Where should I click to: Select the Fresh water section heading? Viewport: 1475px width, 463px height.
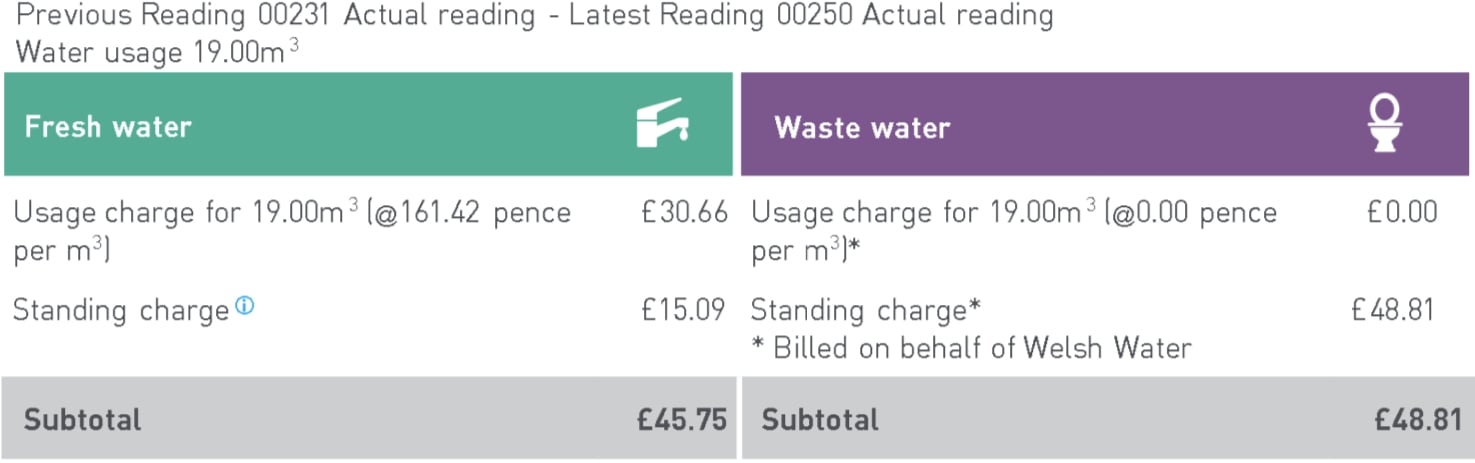(108, 127)
